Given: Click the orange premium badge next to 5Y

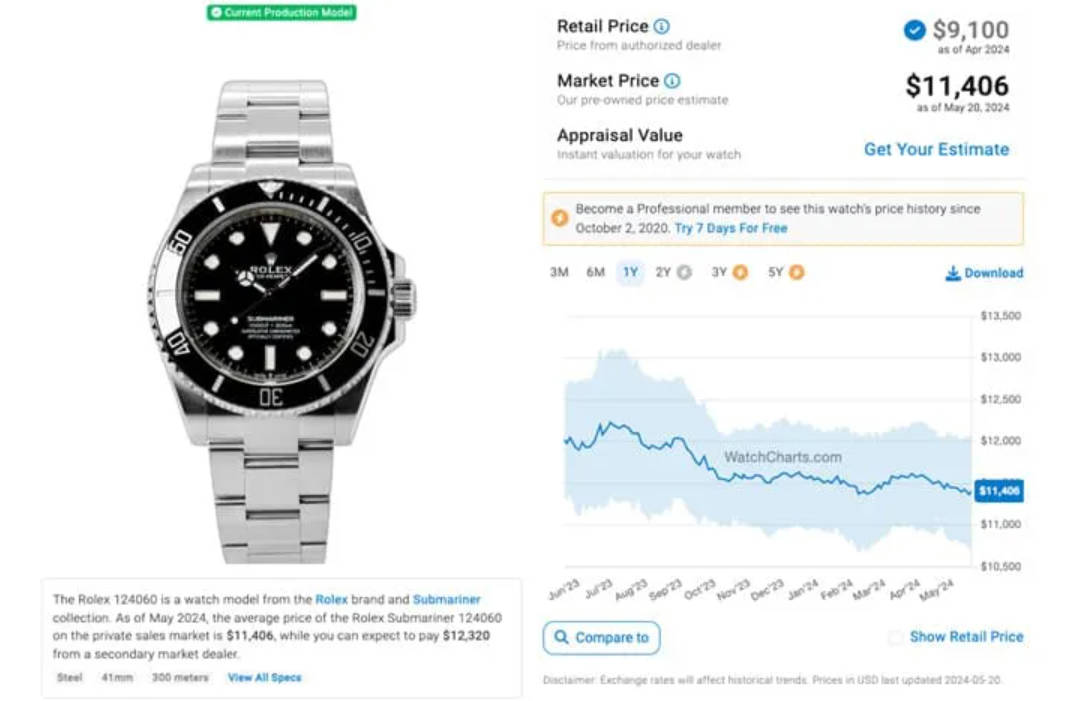Looking at the screenshot, I should (796, 273).
